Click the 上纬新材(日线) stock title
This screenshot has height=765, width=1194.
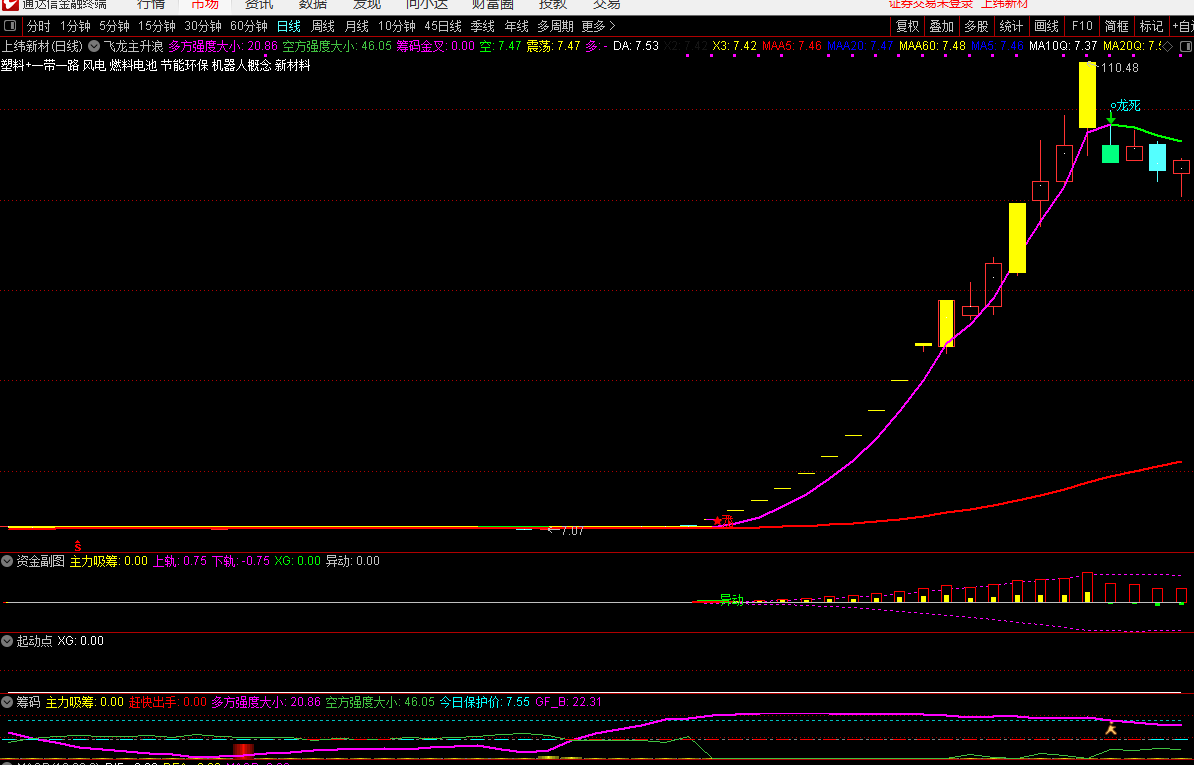43,46
